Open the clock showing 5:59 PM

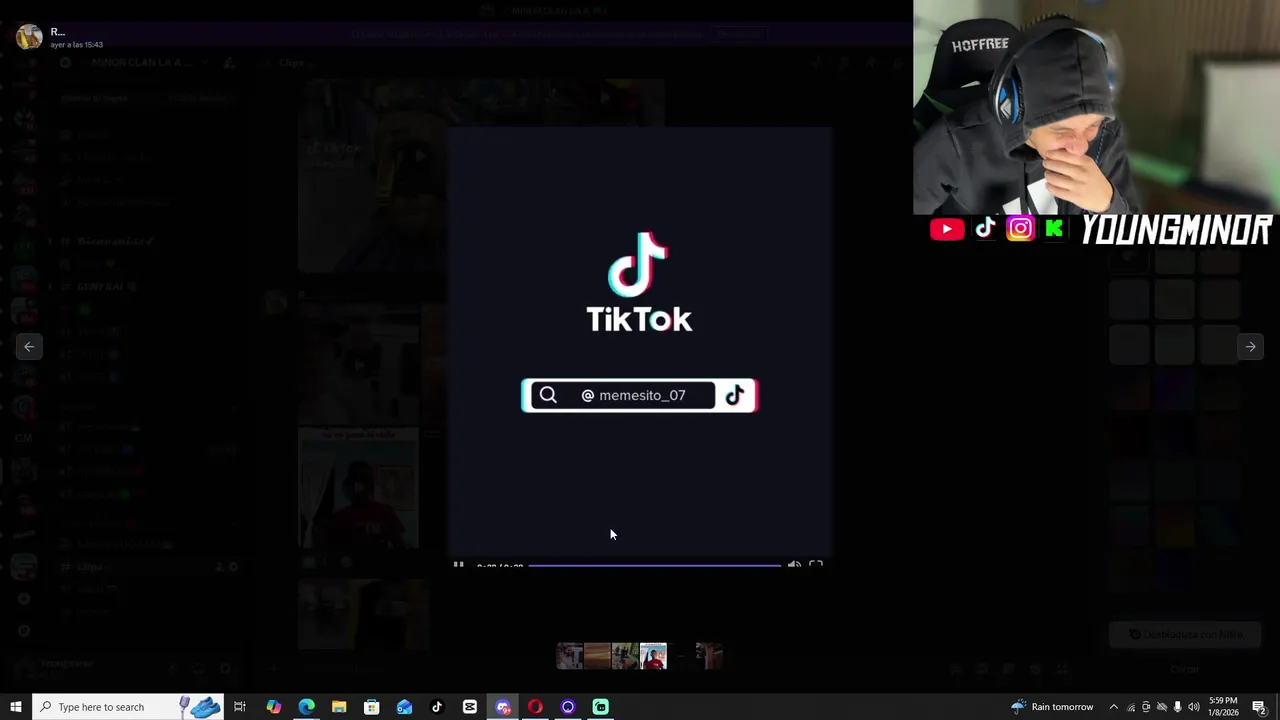(x=1224, y=707)
